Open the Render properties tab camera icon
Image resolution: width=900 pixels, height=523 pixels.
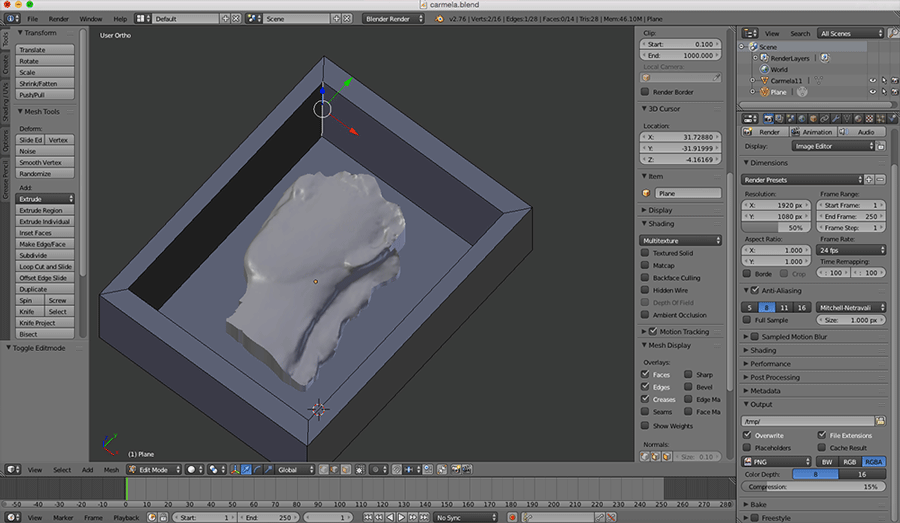tap(769, 119)
